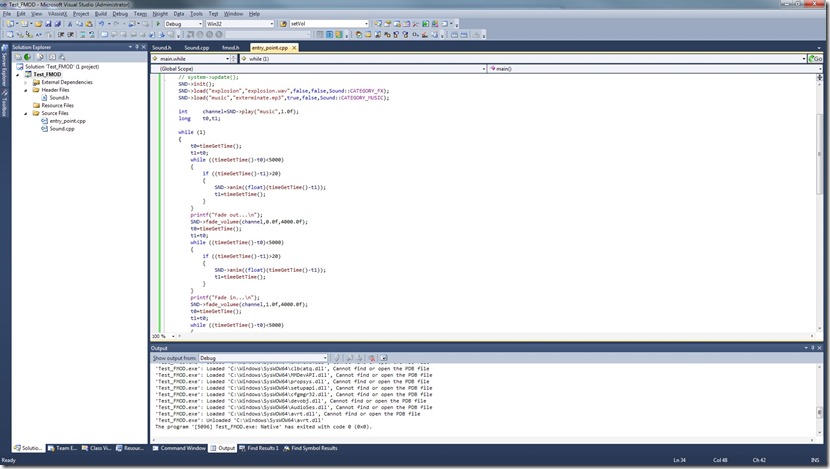The image size is (830, 469).
Task: Switch to the Sound.cpp tab
Action: (196, 48)
